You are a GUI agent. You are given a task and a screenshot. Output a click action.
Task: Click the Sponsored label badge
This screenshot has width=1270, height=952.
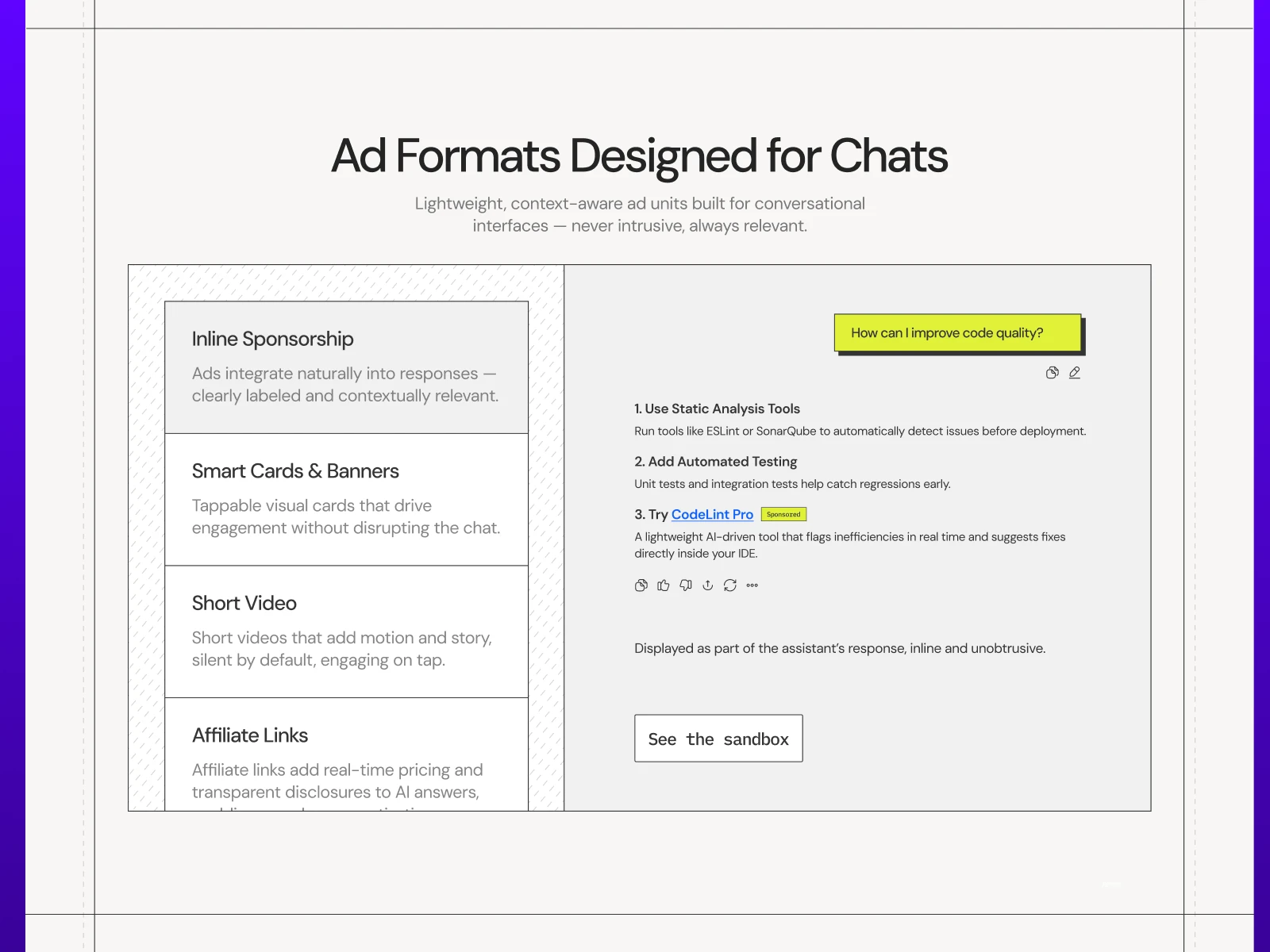click(783, 515)
